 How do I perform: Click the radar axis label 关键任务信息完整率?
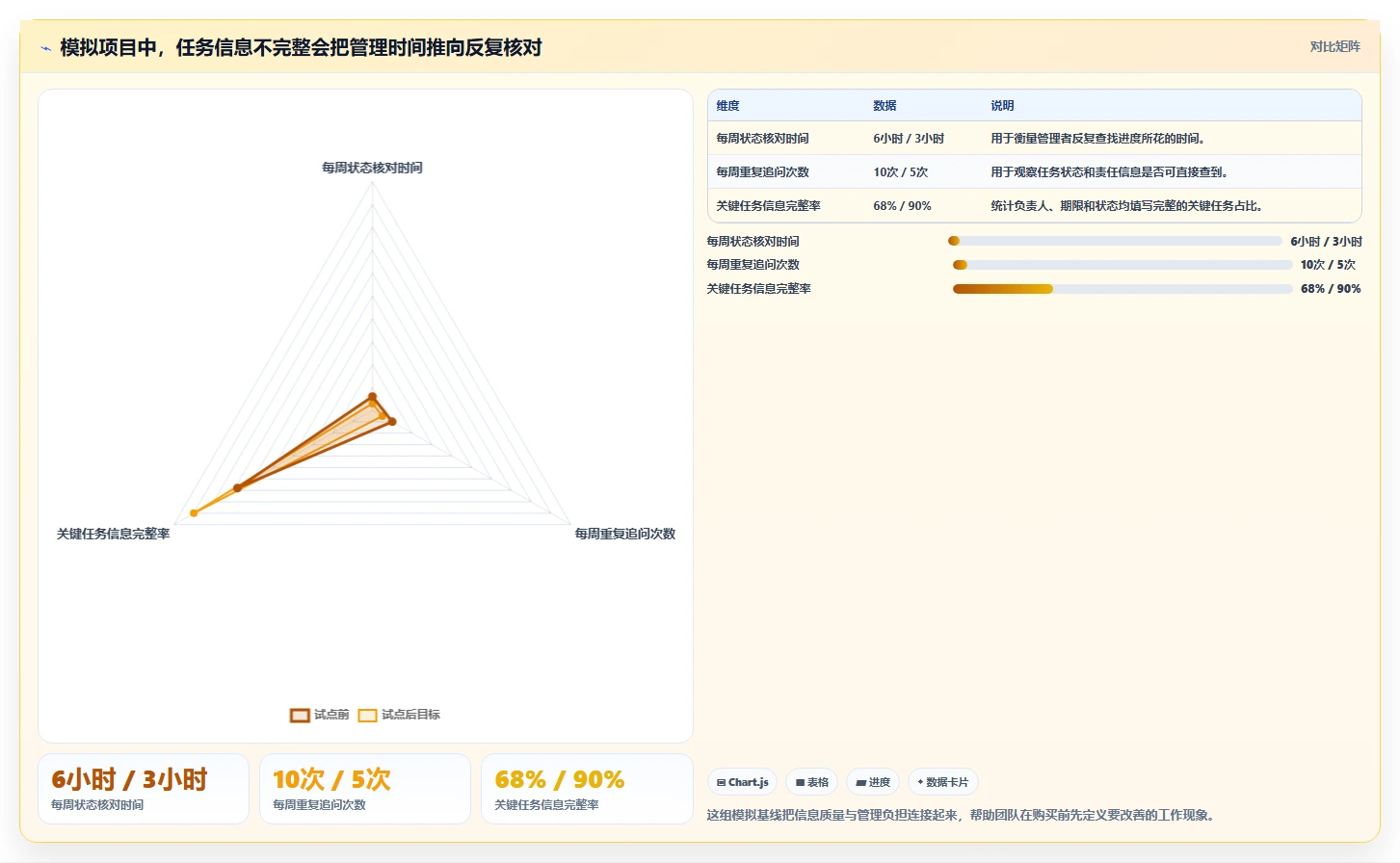pos(113,534)
